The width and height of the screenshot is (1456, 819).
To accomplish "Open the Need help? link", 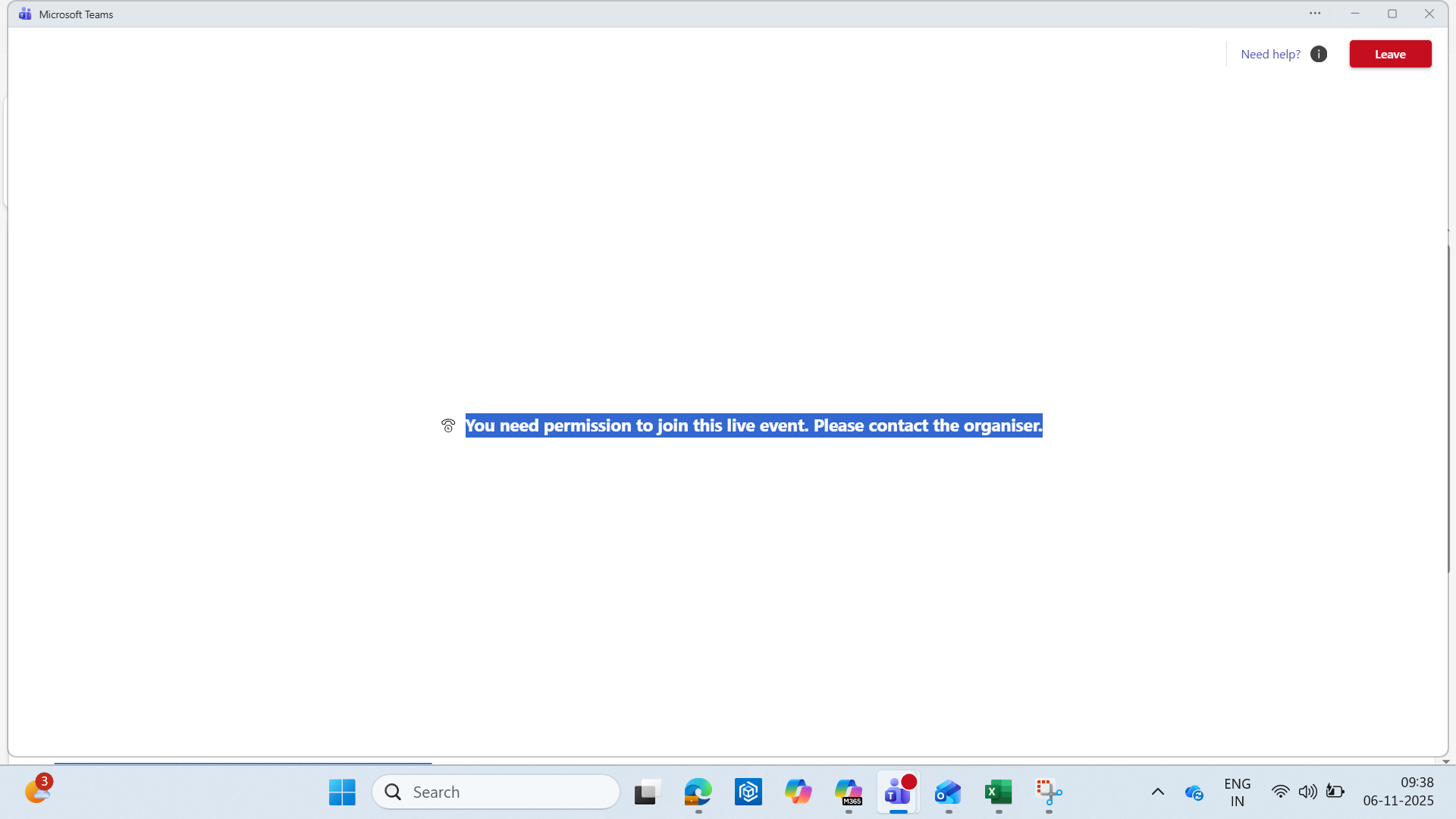I will (x=1270, y=54).
